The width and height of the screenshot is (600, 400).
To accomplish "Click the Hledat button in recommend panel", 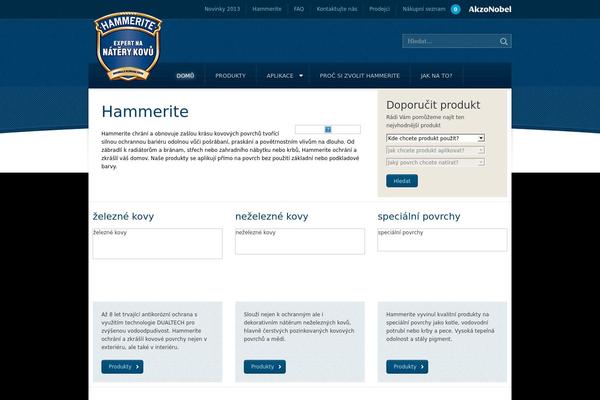I will click(x=402, y=181).
